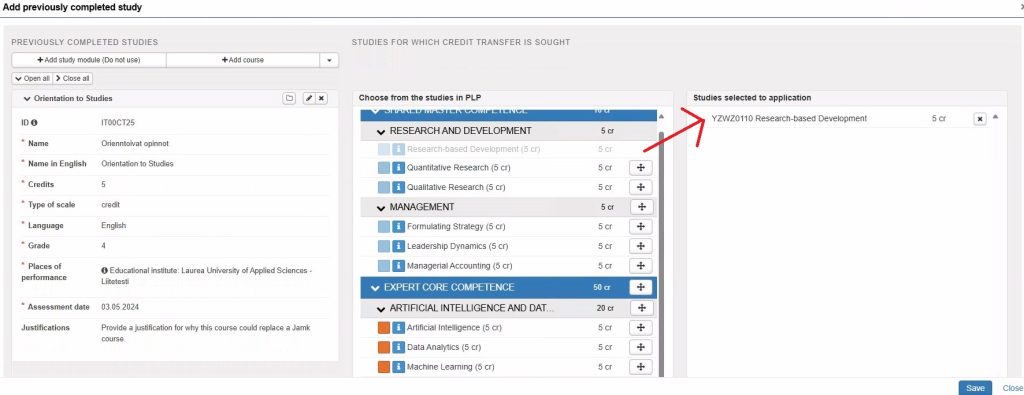Screen dimensions: 1024x395
Task: Click assessment date 03.05.2024
Action: pos(120,307)
